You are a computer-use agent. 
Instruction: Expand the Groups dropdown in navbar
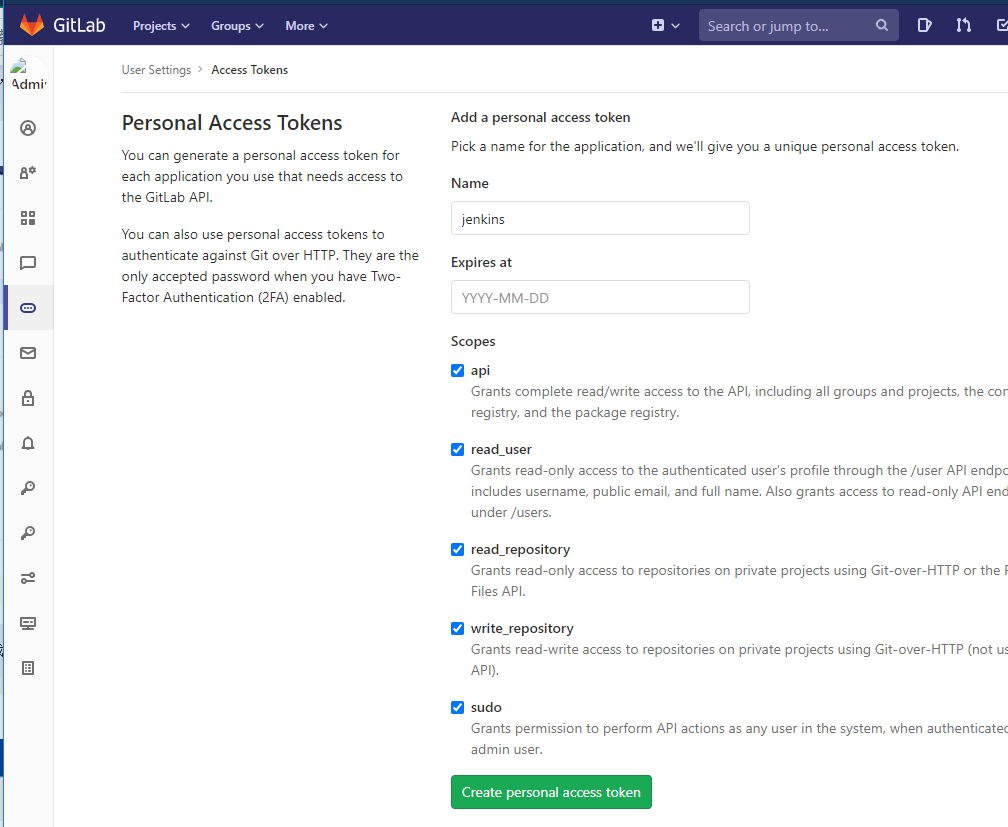237,26
